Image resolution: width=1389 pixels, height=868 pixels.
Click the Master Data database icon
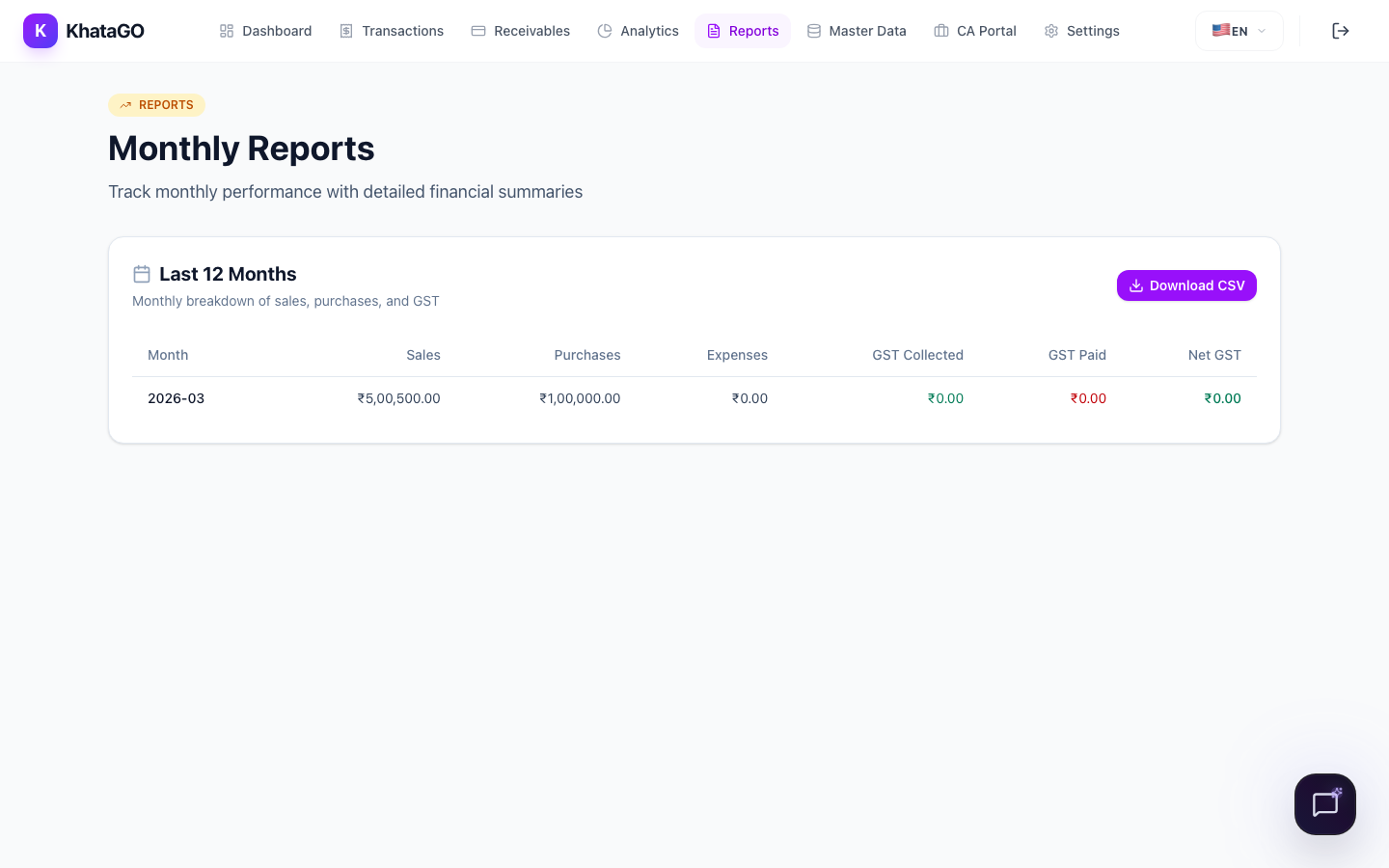click(814, 31)
